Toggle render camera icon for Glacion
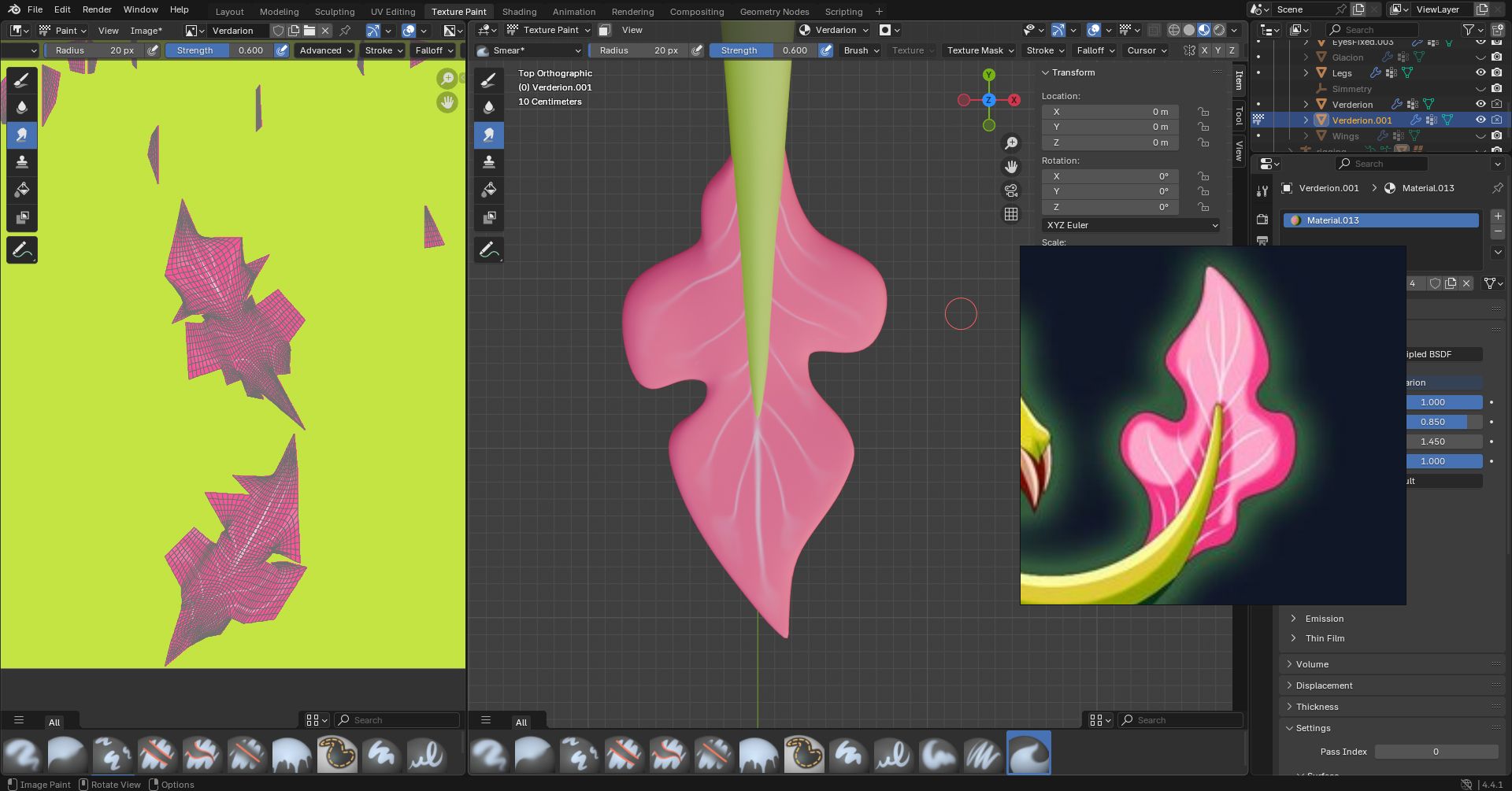Screen dimensions: 1512x791 [x=1497, y=57]
